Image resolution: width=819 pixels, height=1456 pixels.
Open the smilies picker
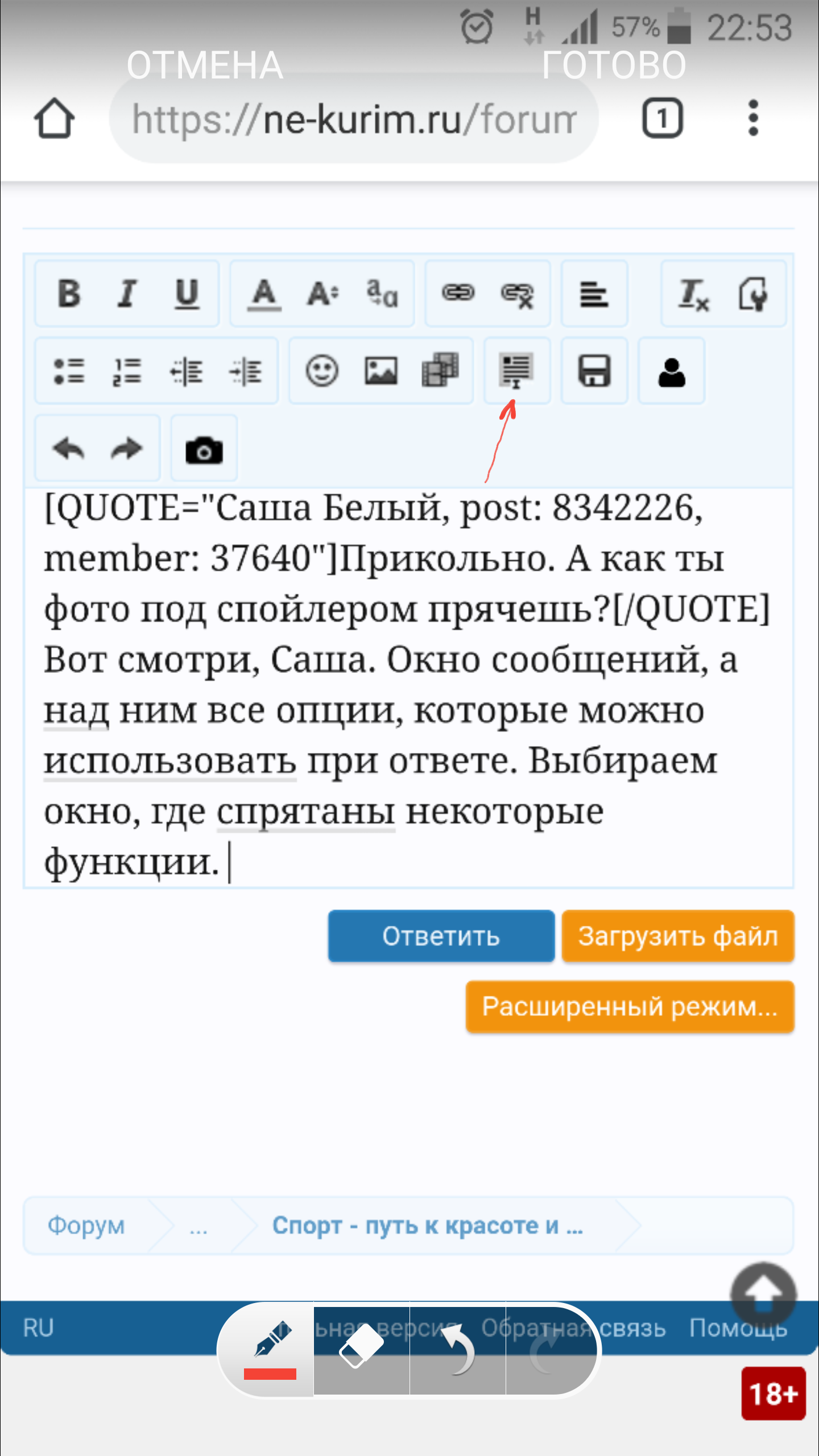(322, 371)
